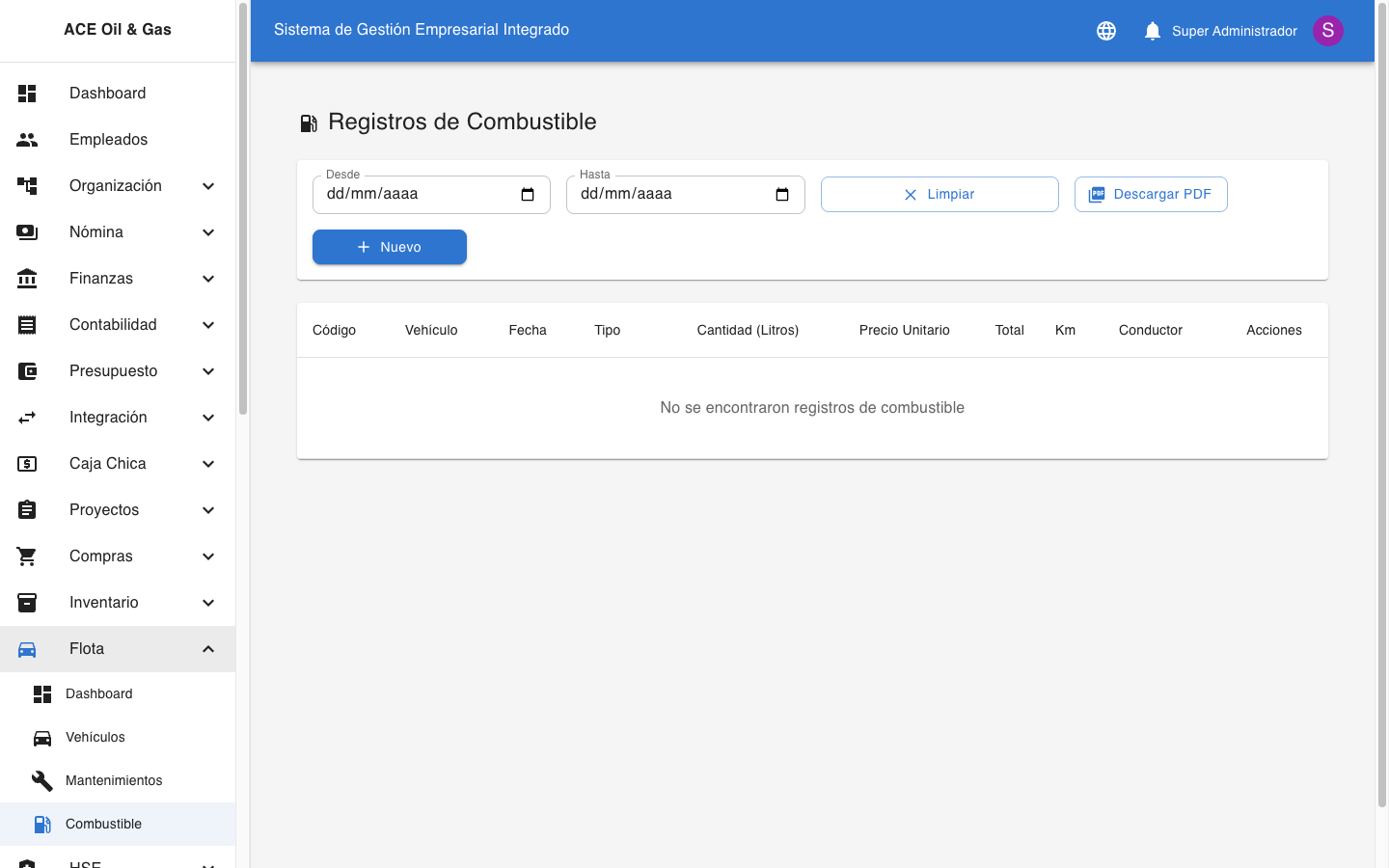Image resolution: width=1389 pixels, height=868 pixels.
Task: Select the Mantenimientos wrench icon
Action: 42,780
